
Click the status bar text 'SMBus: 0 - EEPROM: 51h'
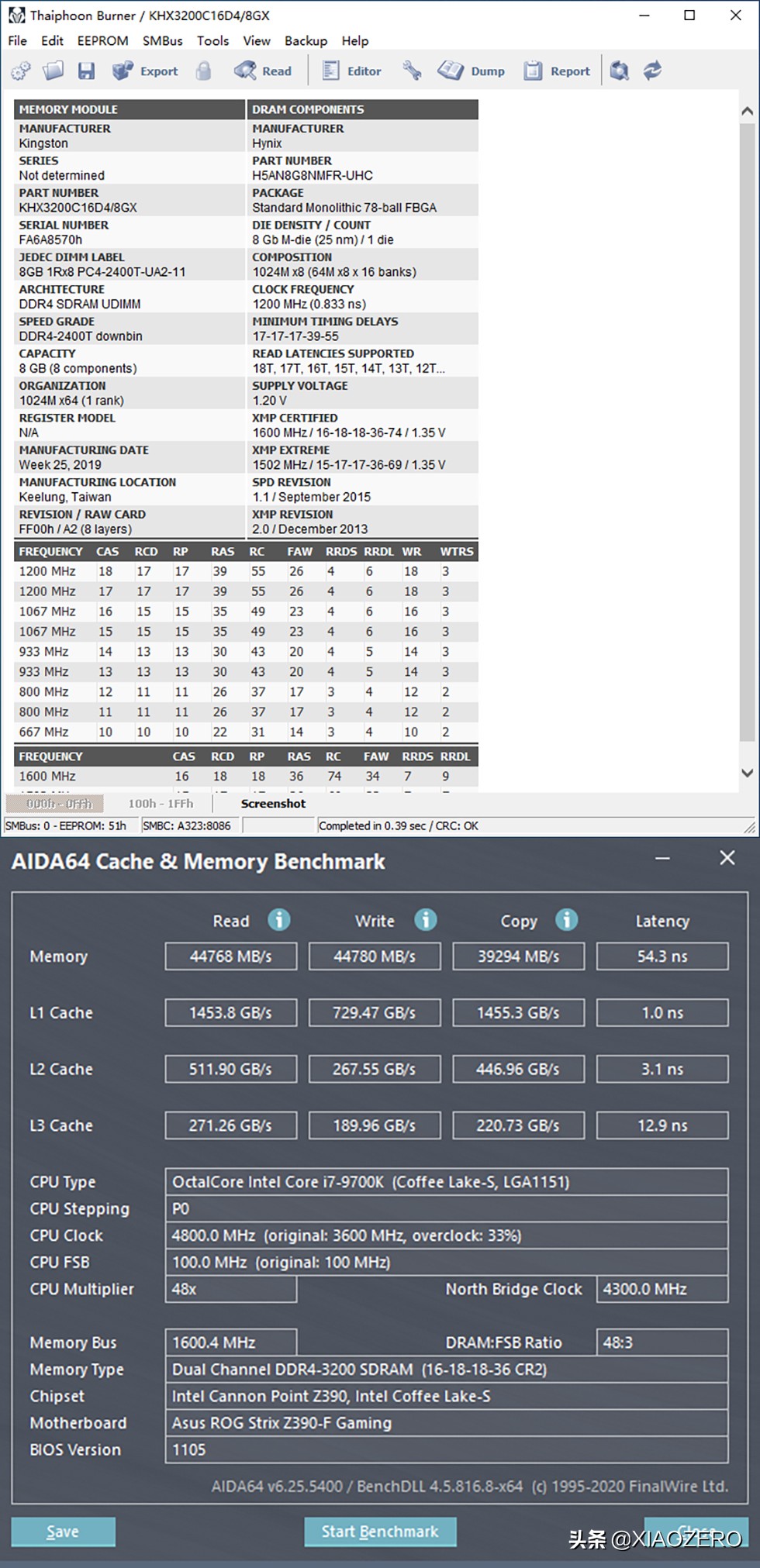pyautogui.click(x=66, y=826)
